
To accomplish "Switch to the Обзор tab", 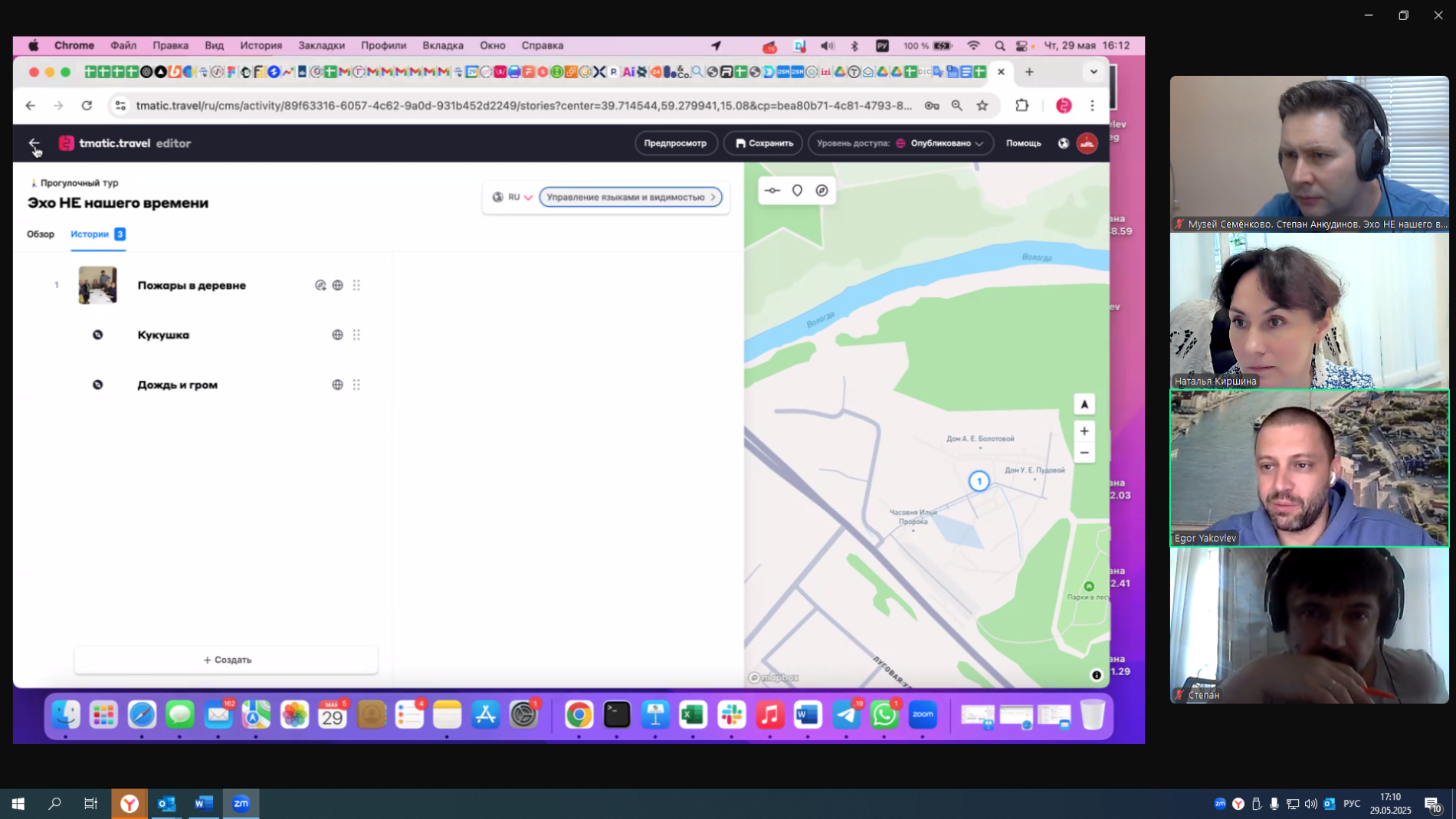I will click(x=41, y=234).
